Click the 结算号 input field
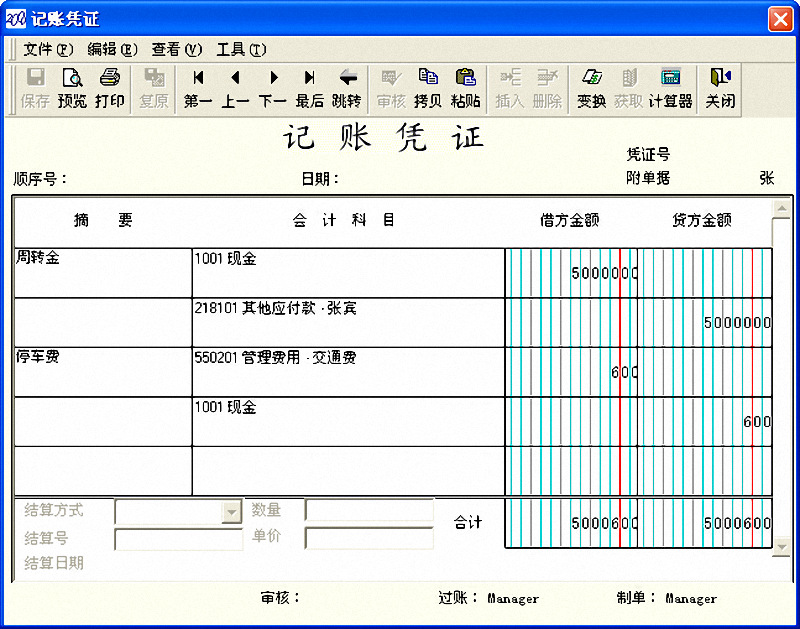Screen dimensions: 800x629 click(179, 539)
